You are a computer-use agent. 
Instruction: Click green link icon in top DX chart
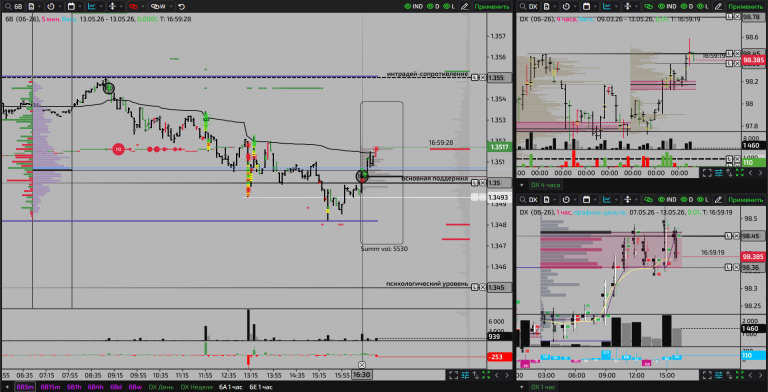tap(648, 6)
